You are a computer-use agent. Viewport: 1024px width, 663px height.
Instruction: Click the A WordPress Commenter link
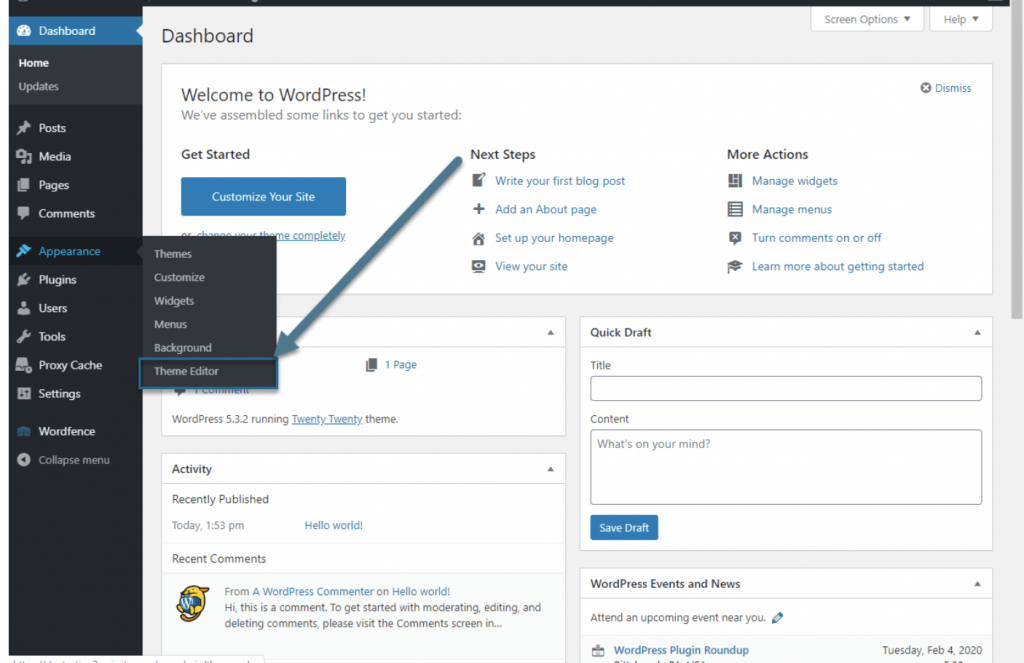click(313, 591)
